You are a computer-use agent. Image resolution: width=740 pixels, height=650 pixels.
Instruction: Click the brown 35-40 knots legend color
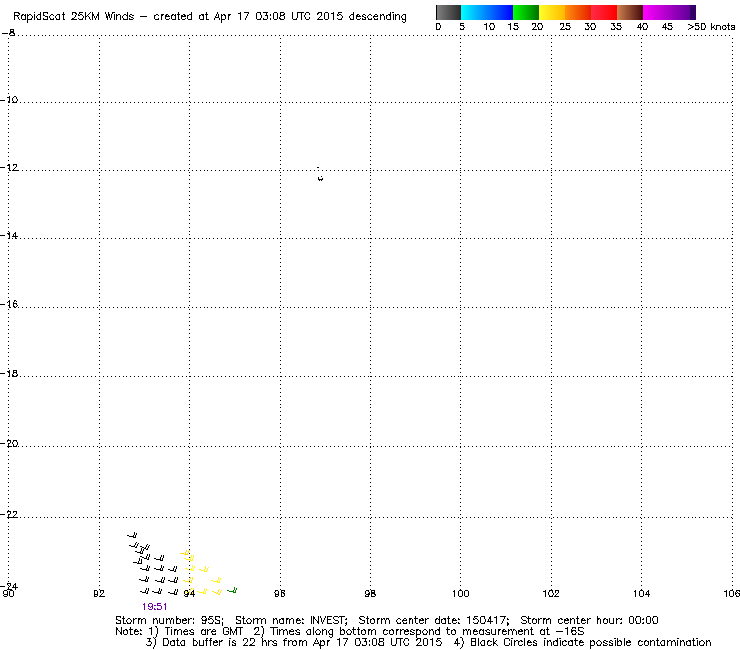pyautogui.click(x=630, y=12)
